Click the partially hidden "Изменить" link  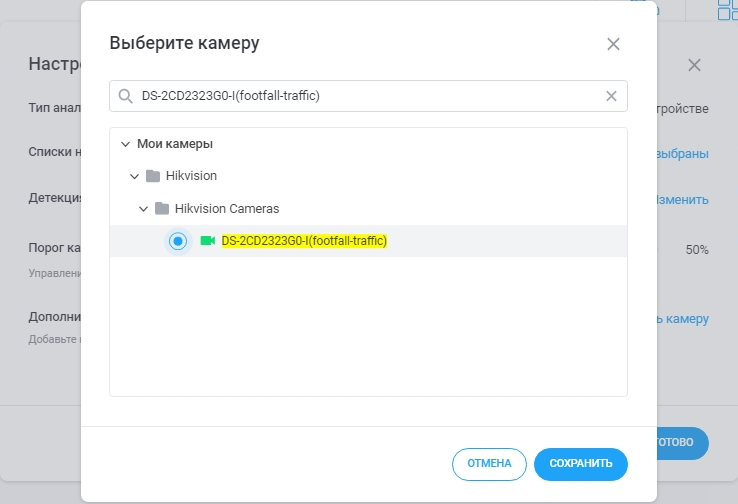684,200
